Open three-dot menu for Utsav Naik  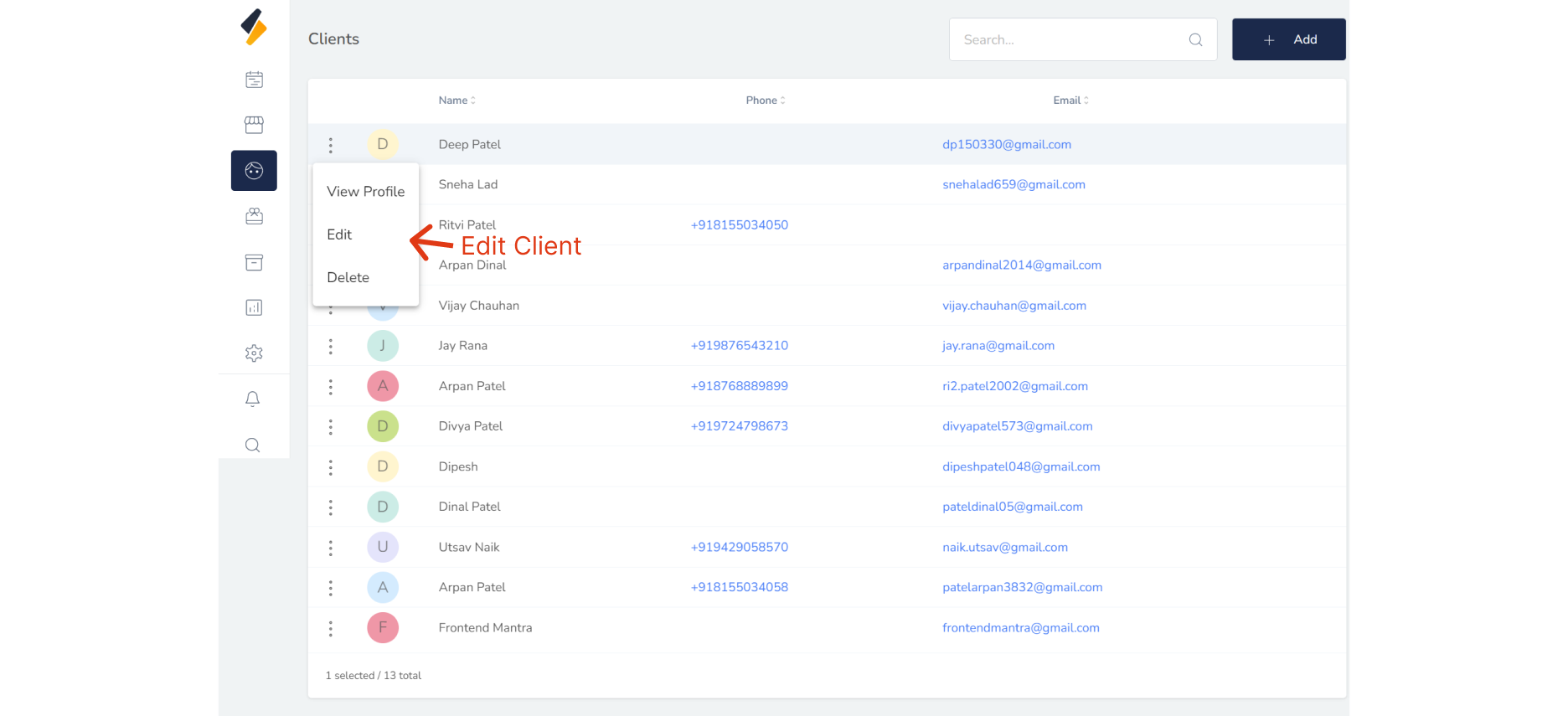point(331,548)
